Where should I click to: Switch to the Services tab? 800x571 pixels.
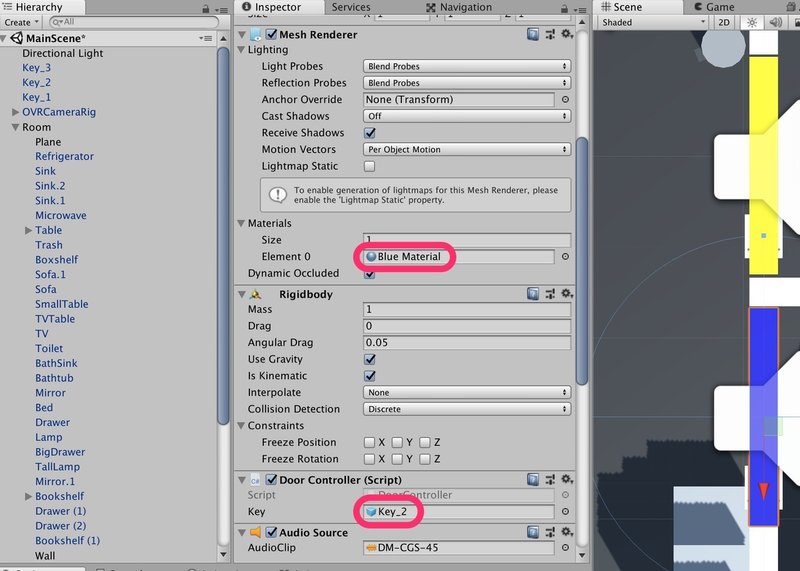pos(351,7)
